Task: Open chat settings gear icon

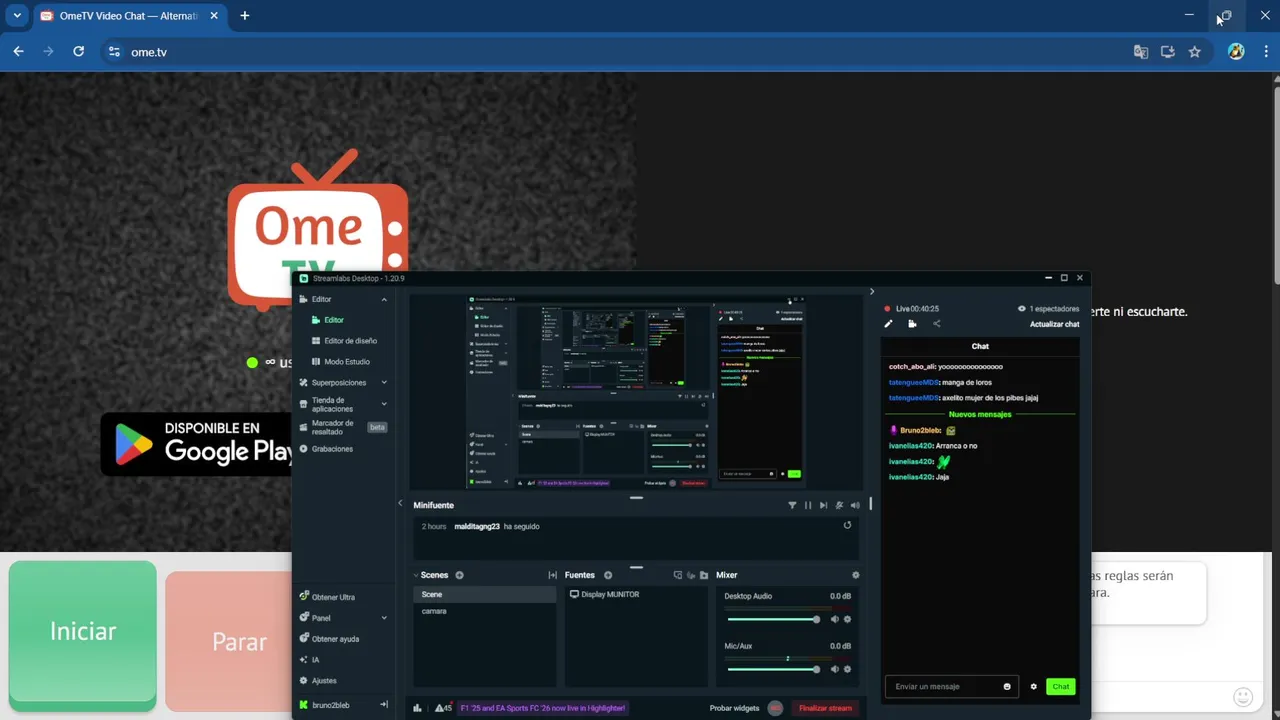Action: (1034, 686)
